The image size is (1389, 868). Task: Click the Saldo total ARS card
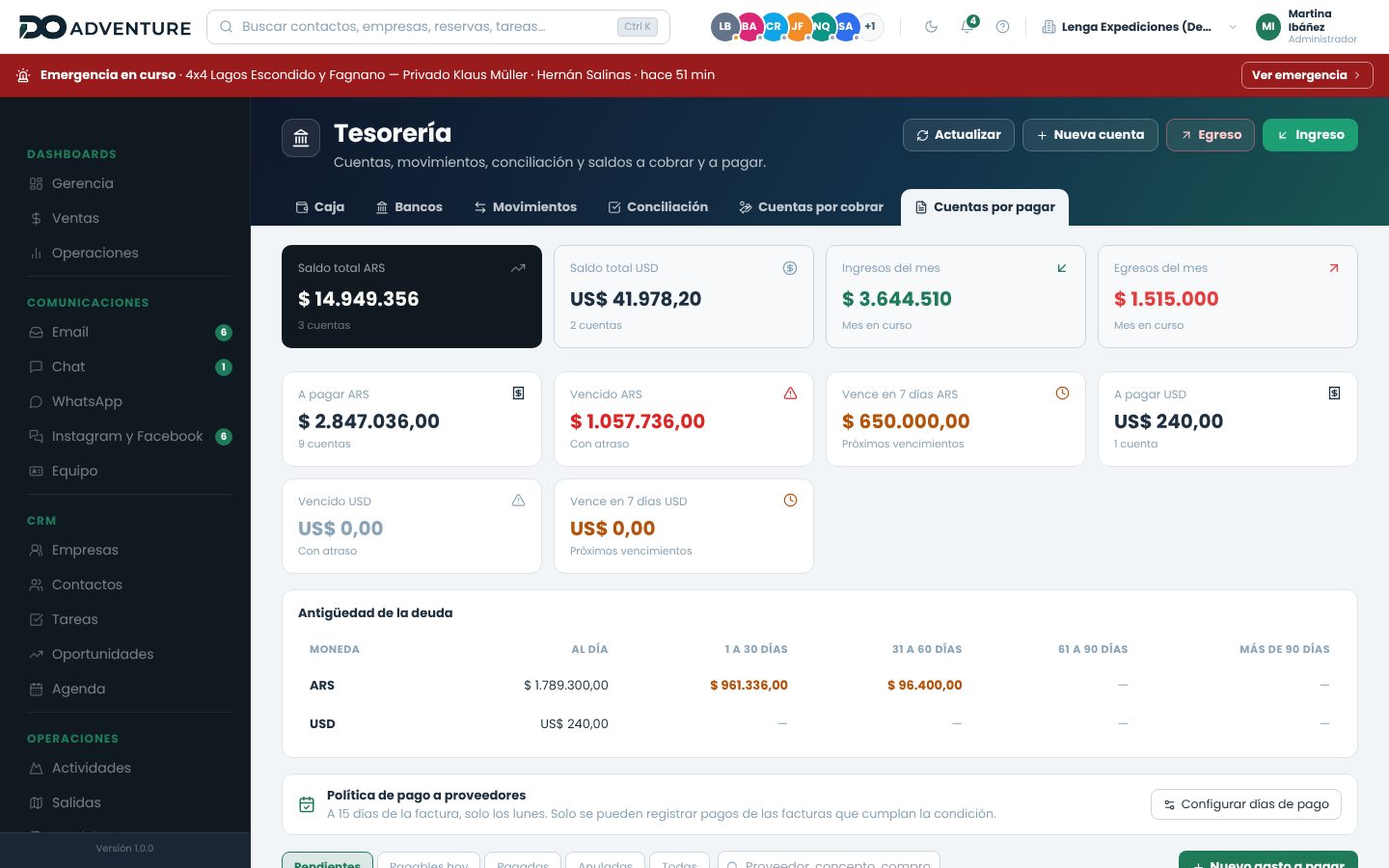pyautogui.click(x=412, y=296)
